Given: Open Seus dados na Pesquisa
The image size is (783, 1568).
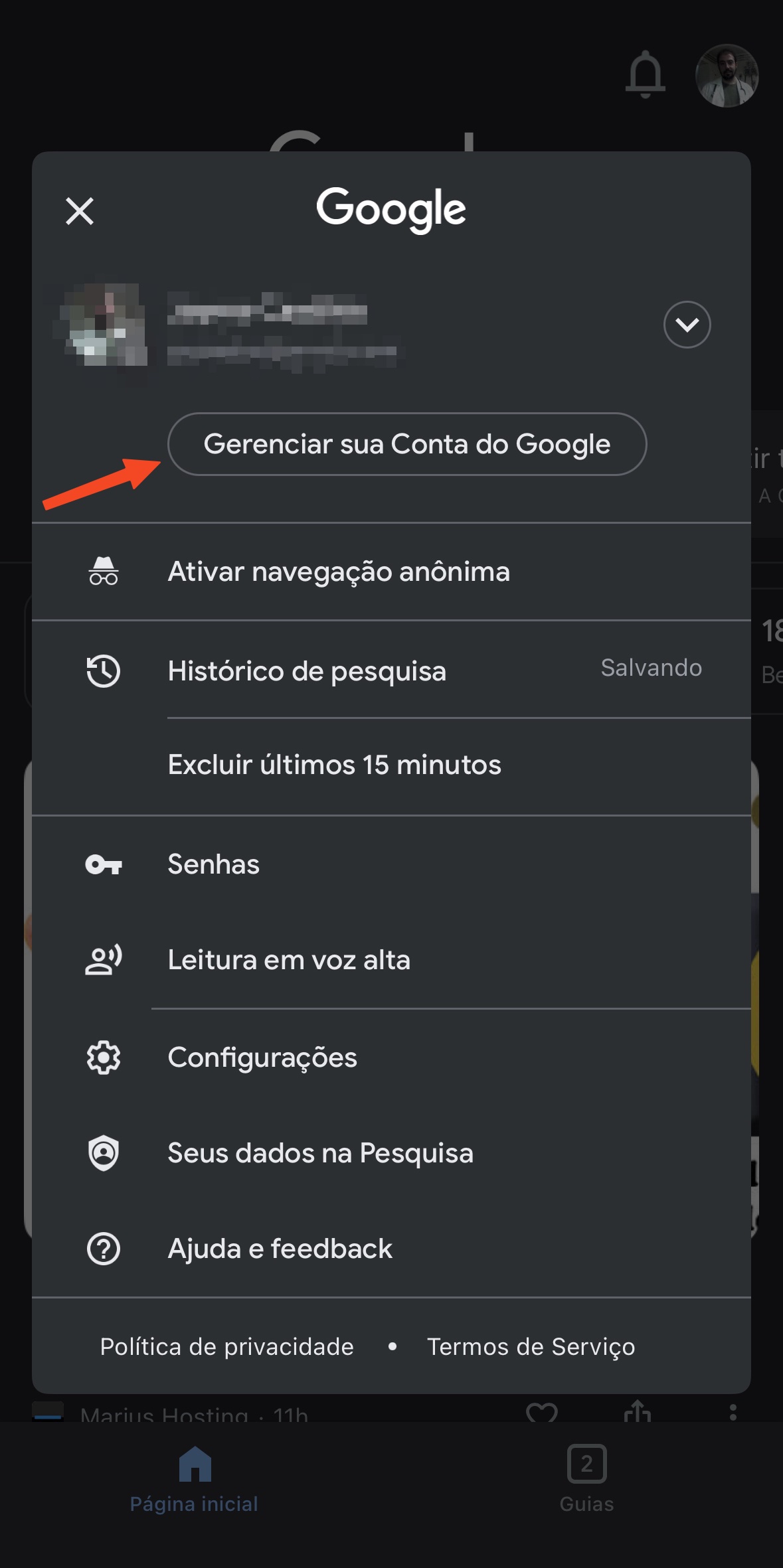Looking at the screenshot, I should (320, 1153).
